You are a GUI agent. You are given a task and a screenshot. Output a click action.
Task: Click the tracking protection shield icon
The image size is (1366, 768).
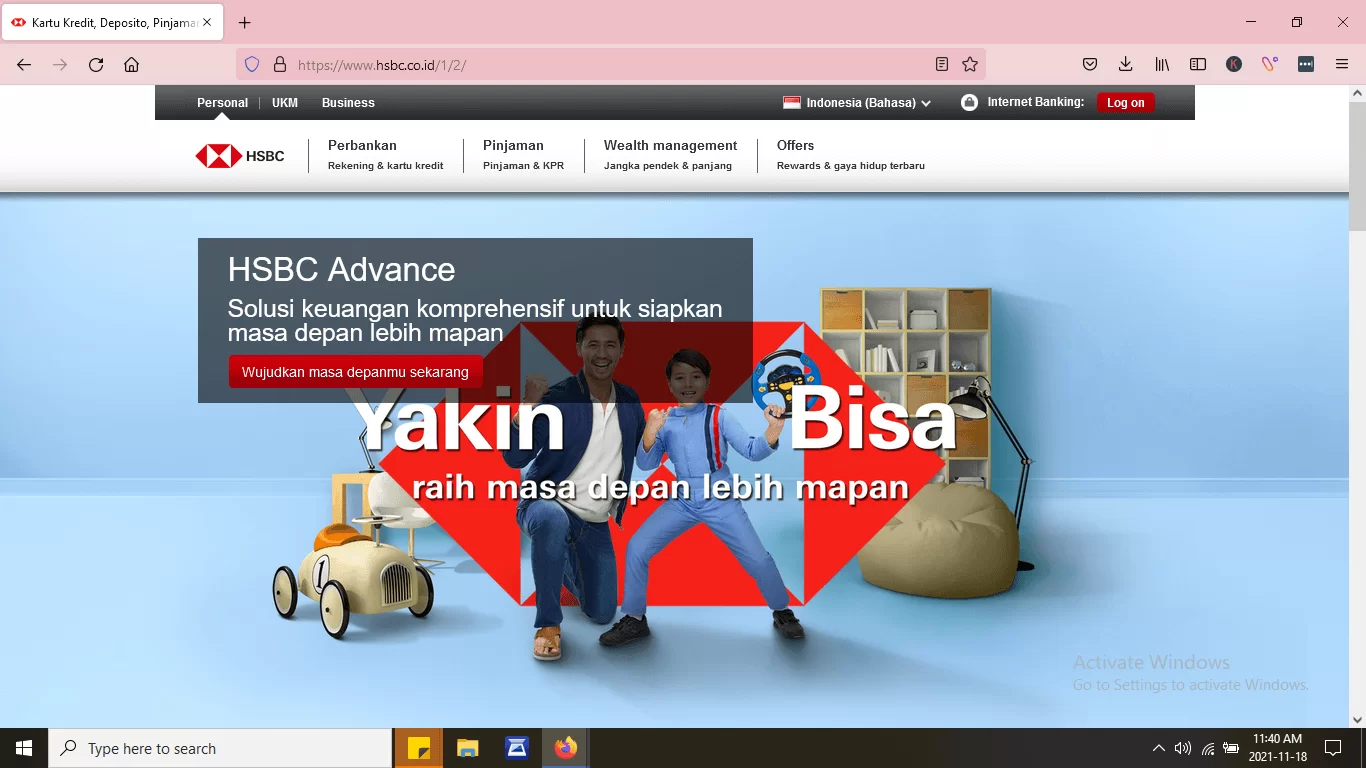tap(252, 64)
